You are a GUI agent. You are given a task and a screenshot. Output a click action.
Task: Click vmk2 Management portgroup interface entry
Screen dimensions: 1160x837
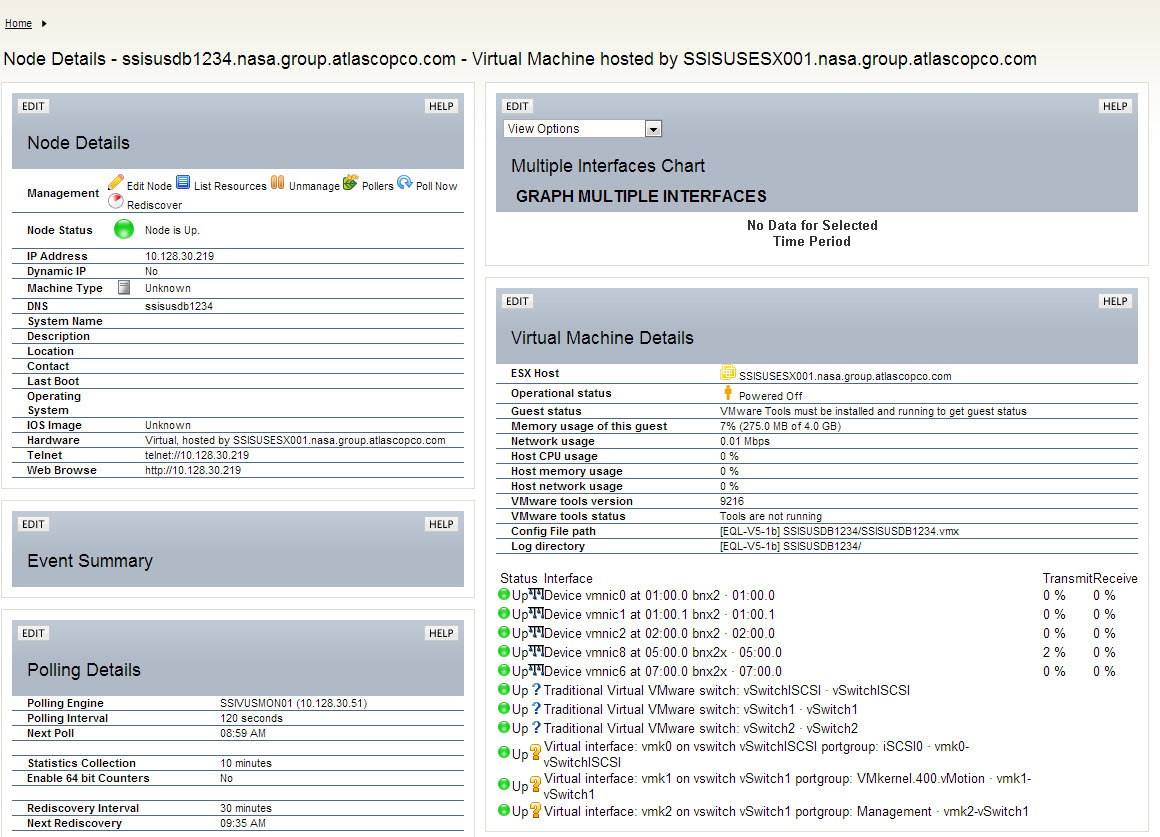pos(786,812)
